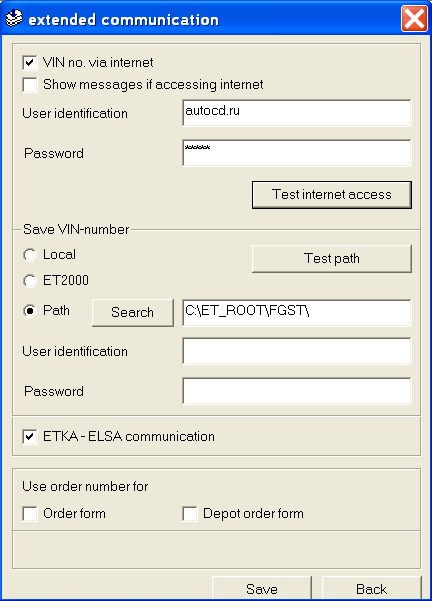This screenshot has width=432, height=601.
Task: Enable Show messages if accessing internet
Action: [30, 85]
